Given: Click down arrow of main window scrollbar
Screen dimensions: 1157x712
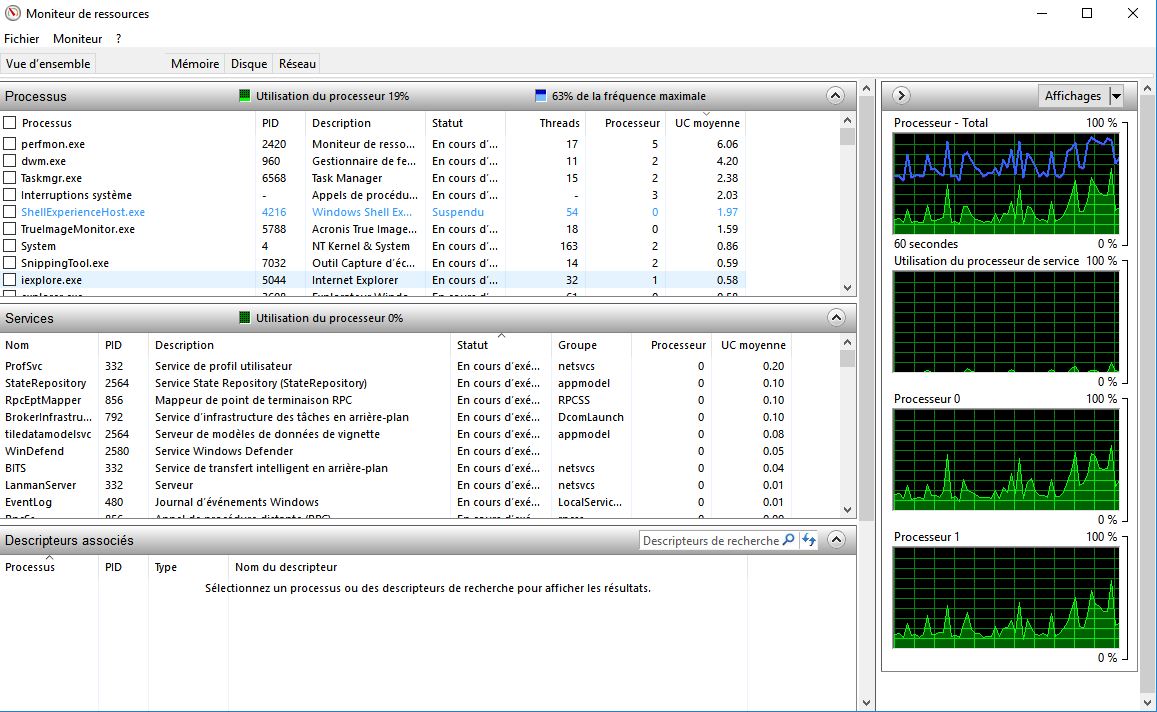Looking at the screenshot, I should (x=866, y=703).
